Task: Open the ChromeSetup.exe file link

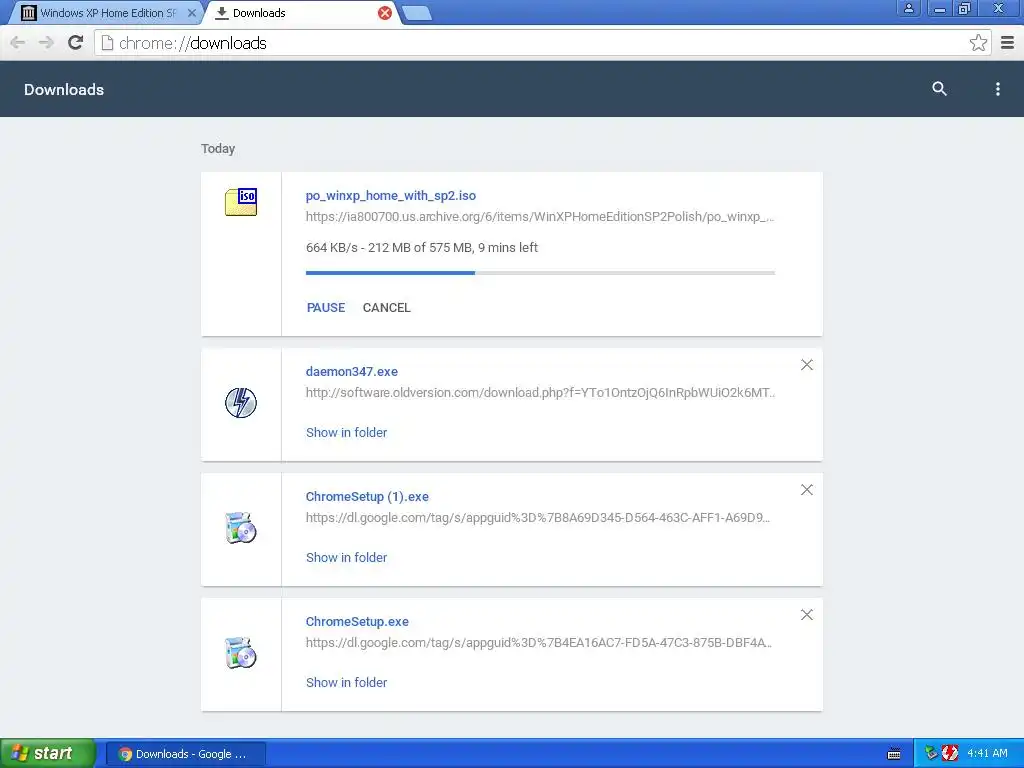Action: [x=357, y=622]
